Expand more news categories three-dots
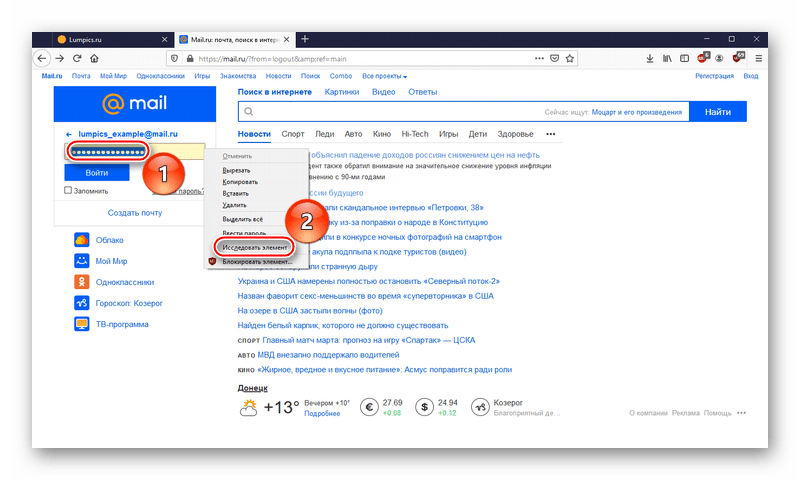This screenshot has height=480, width=800. [551, 134]
